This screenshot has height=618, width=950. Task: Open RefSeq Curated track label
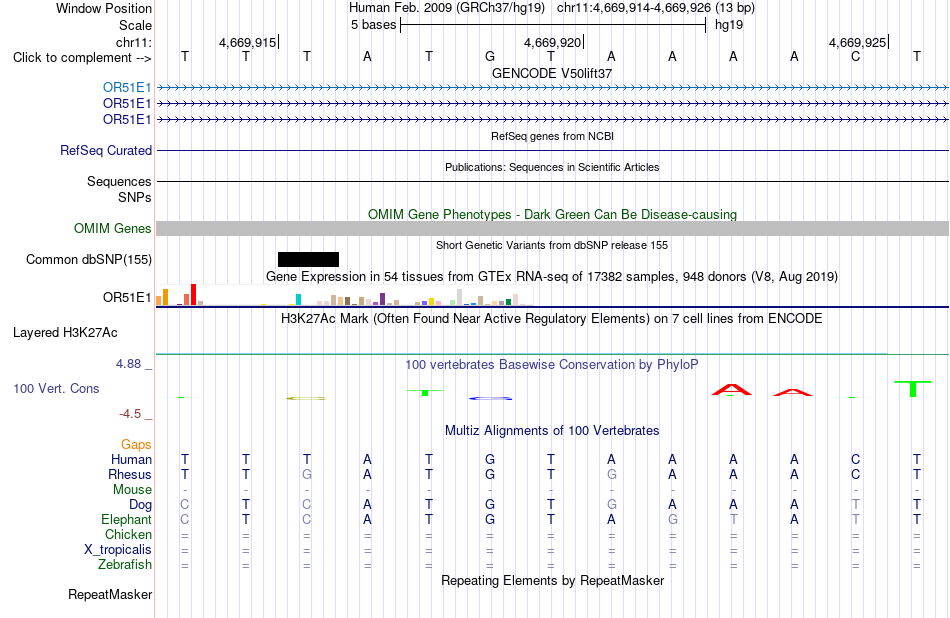106,150
